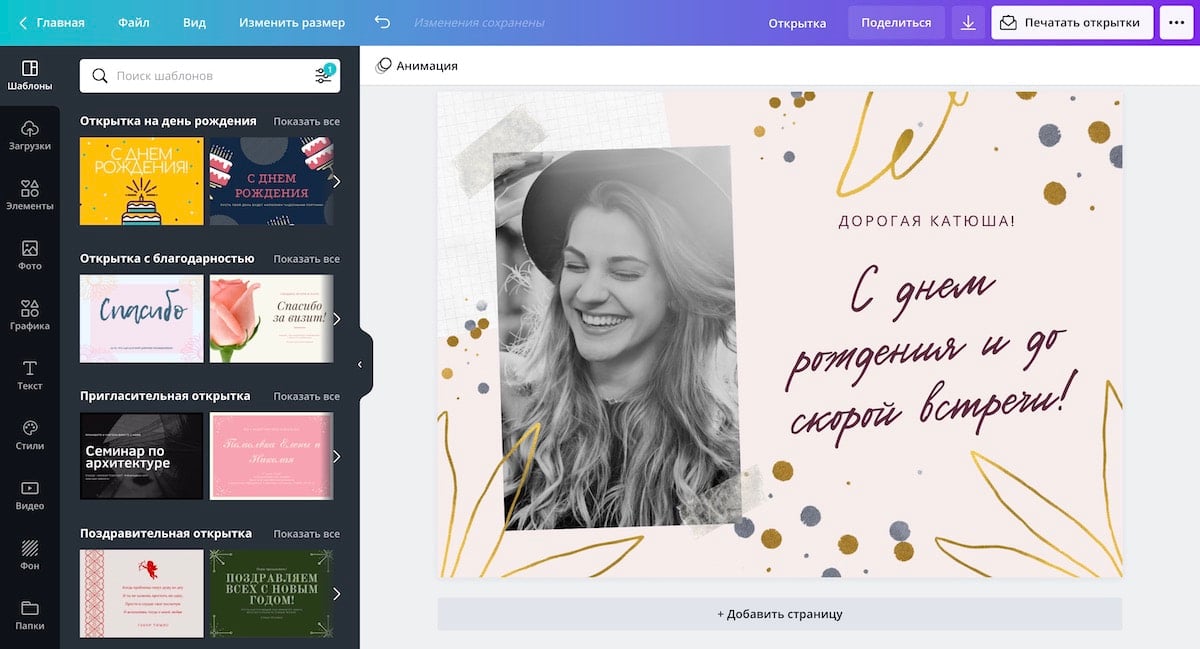Open the Файл menu

tap(134, 22)
